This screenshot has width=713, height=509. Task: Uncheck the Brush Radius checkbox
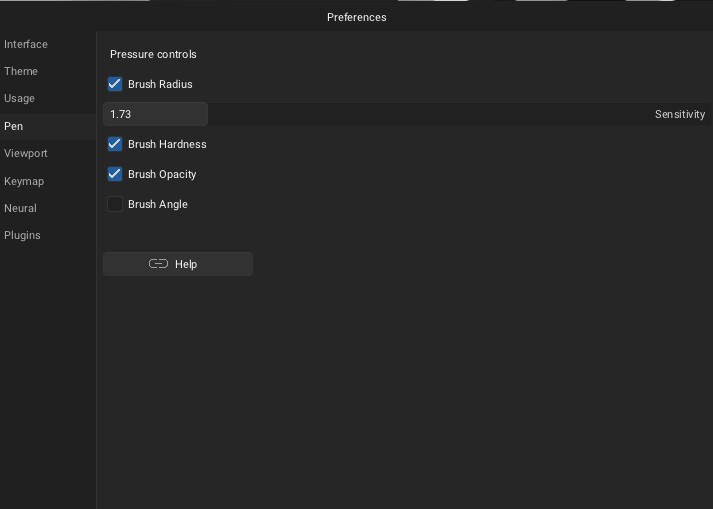coord(115,84)
